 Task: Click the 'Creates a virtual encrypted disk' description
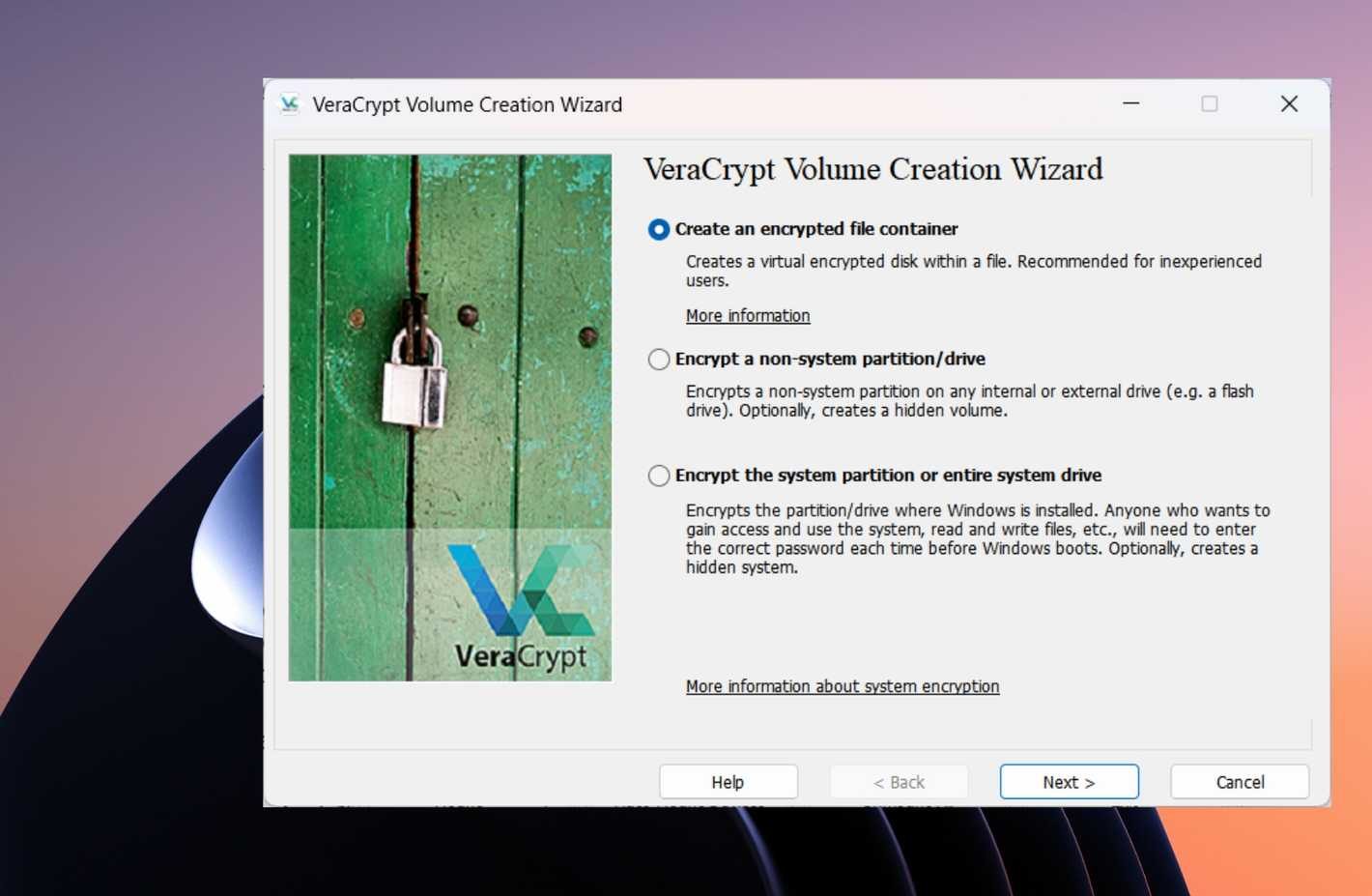[x=974, y=271]
